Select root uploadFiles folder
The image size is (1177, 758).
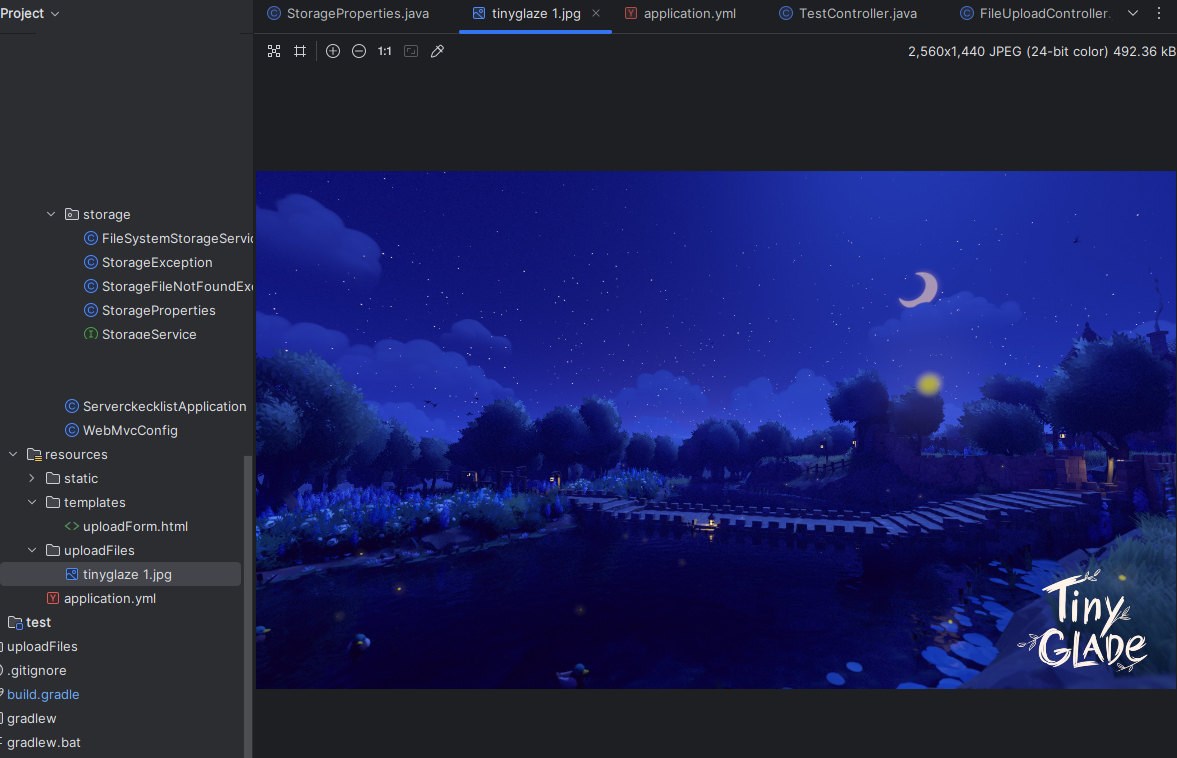tap(42, 647)
